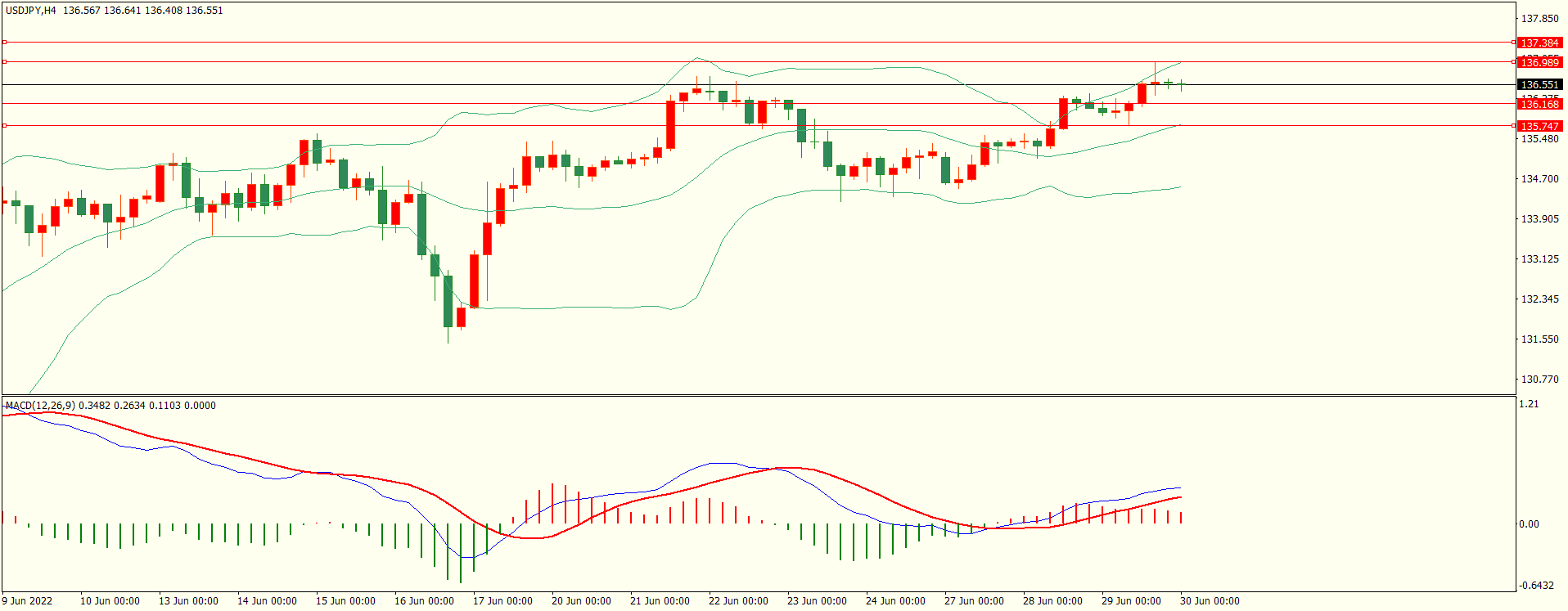
Task: Grab the right handle of the 135.747 line
Action: (1514, 125)
